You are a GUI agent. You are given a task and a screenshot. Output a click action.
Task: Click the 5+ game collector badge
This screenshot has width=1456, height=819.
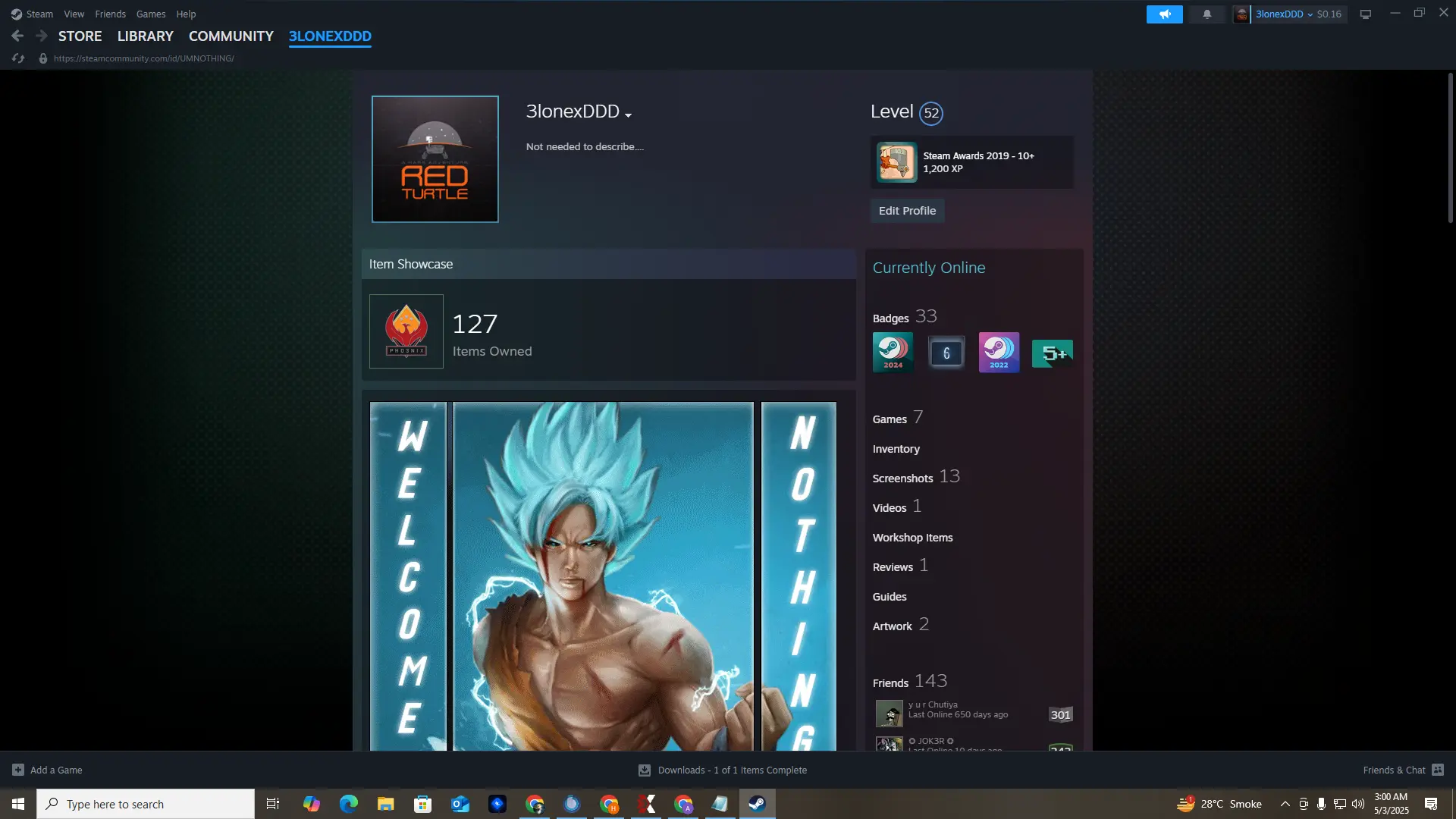click(1052, 353)
